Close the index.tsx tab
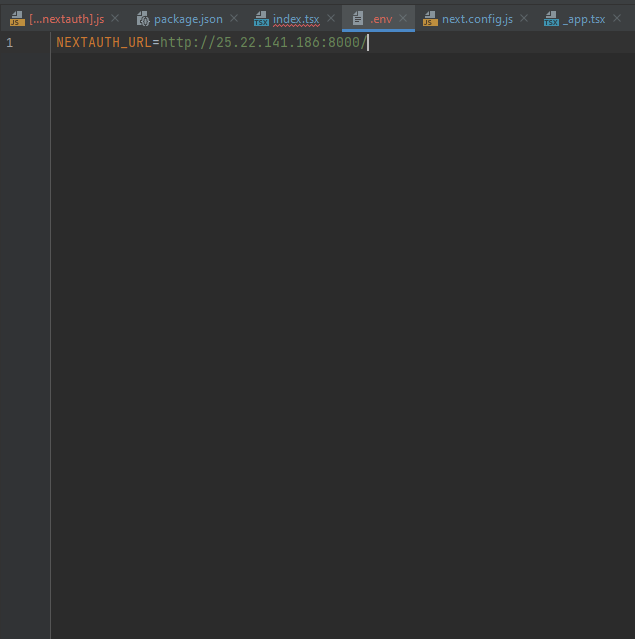Viewport: 635px width, 639px height. coord(331,18)
